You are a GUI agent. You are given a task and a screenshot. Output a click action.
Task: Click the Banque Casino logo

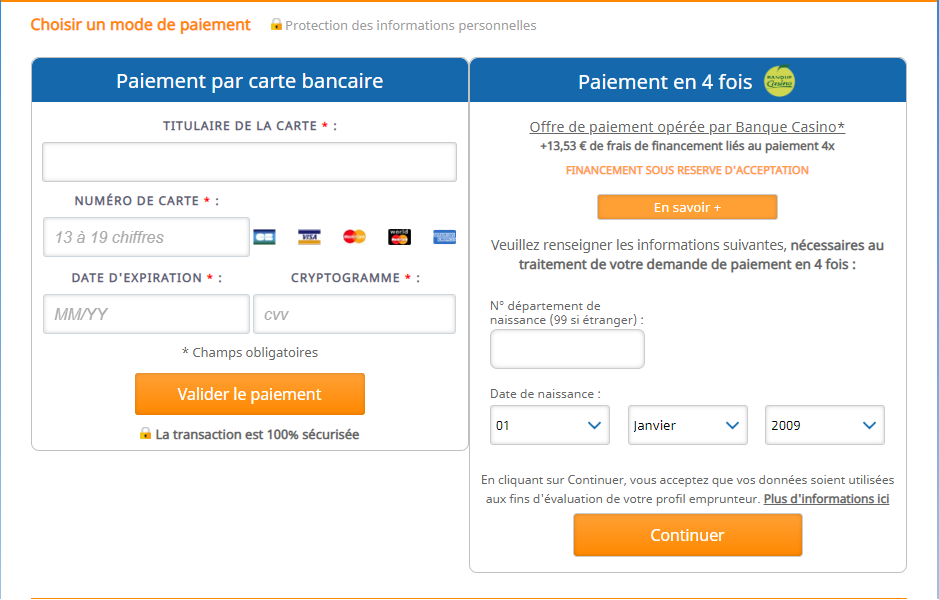click(779, 81)
